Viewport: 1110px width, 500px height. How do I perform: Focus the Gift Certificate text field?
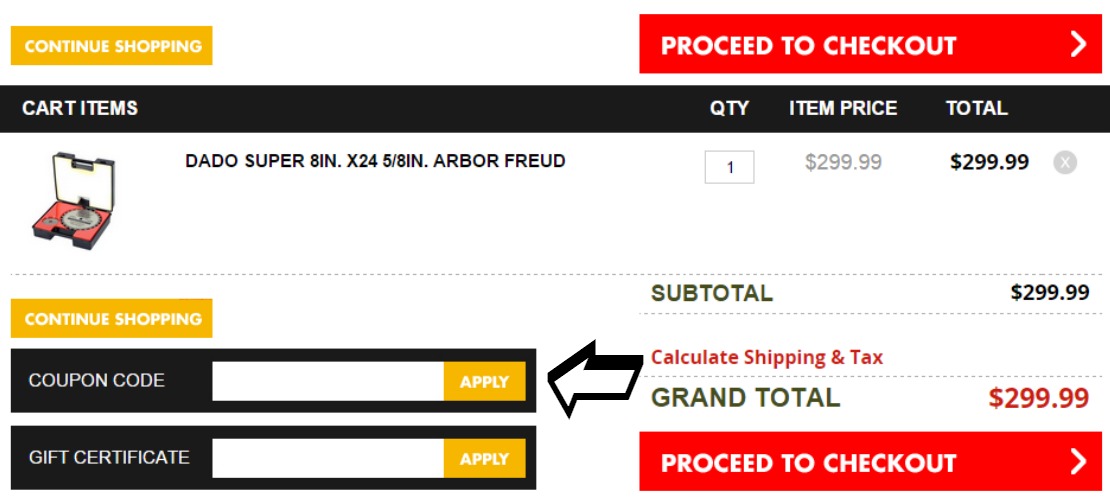328,458
